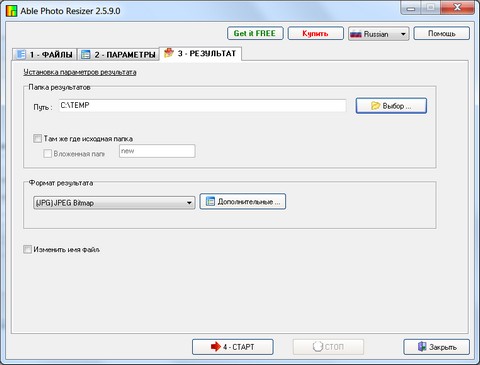Click the red arrow icon on СТАРТ
Image resolution: width=480 pixels, height=365 pixels.
(x=216, y=347)
